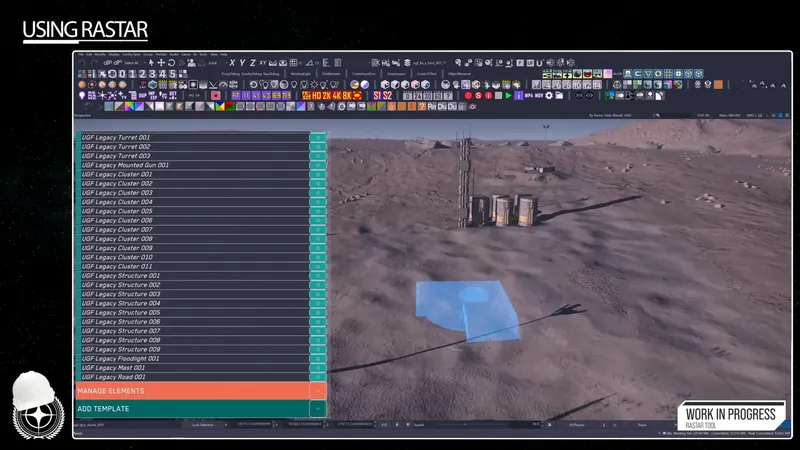Image resolution: width=800 pixels, height=450 pixels.
Task: Toggle layer number 1
Action: [x=132, y=74]
